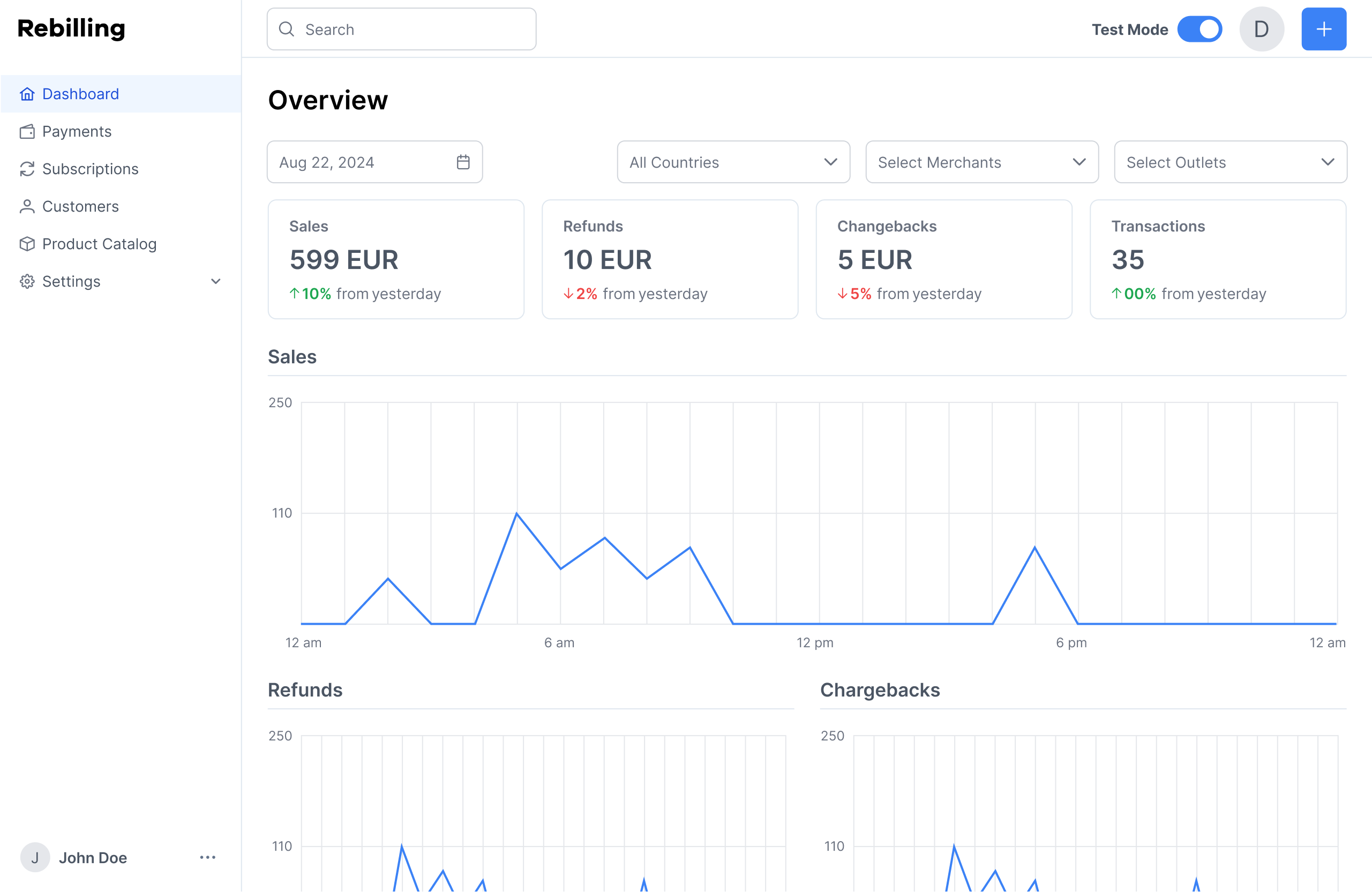The width and height of the screenshot is (1372, 892).
Task: Expand the Settings chevron
Action: click(215, 281)
